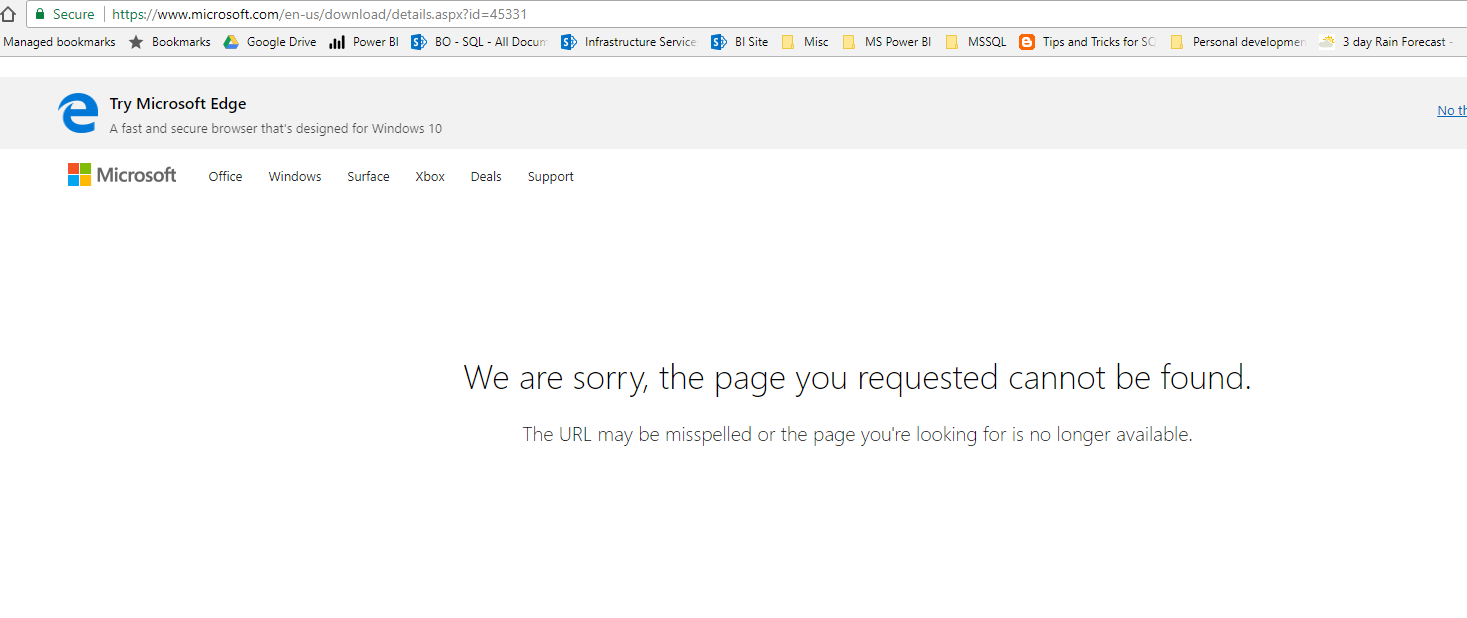
Task: Click the Bookmarks star icon
Action: click(x=136, y=42)
